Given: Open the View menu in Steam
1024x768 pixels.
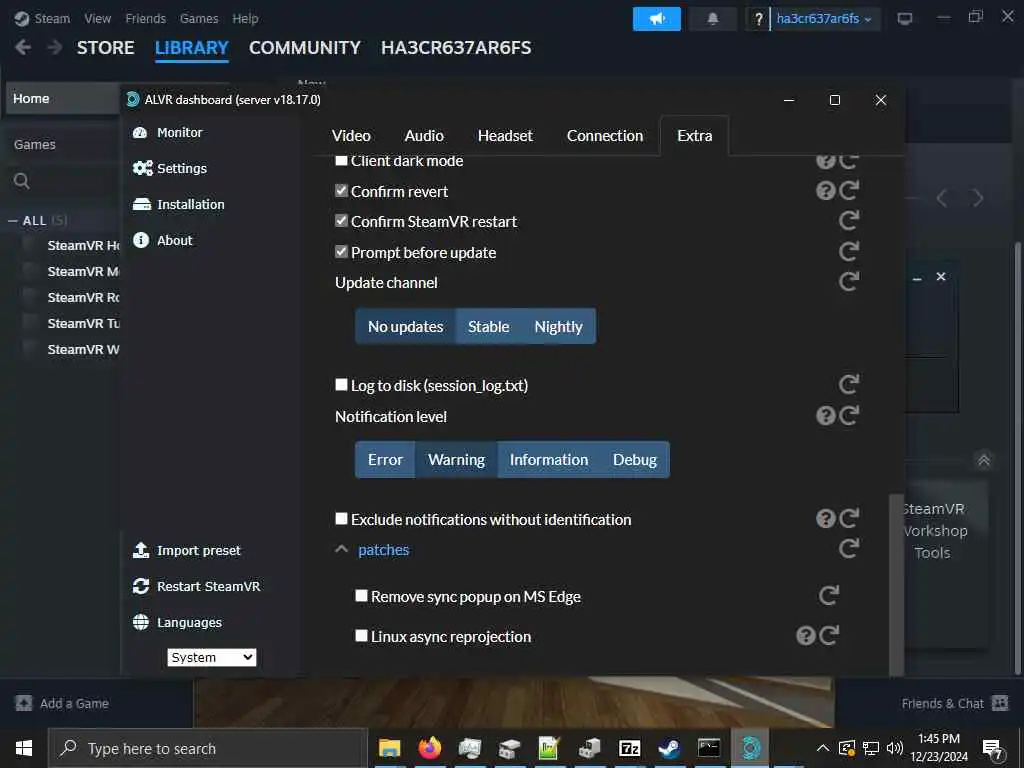Looking at the screenshot, I should 97,18.
